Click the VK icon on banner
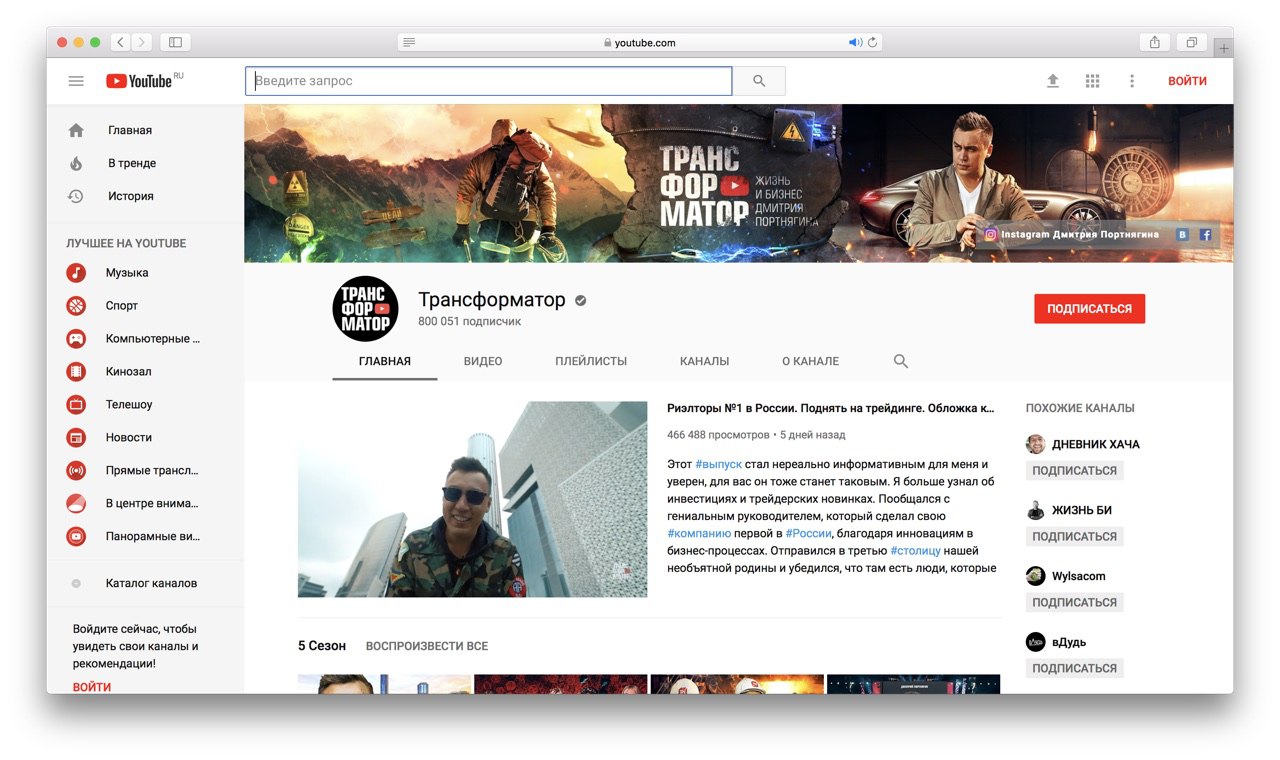Image resolution: width=1280 pixels, height=760 pixels. pyautogui.click(x=1183, y=235)
